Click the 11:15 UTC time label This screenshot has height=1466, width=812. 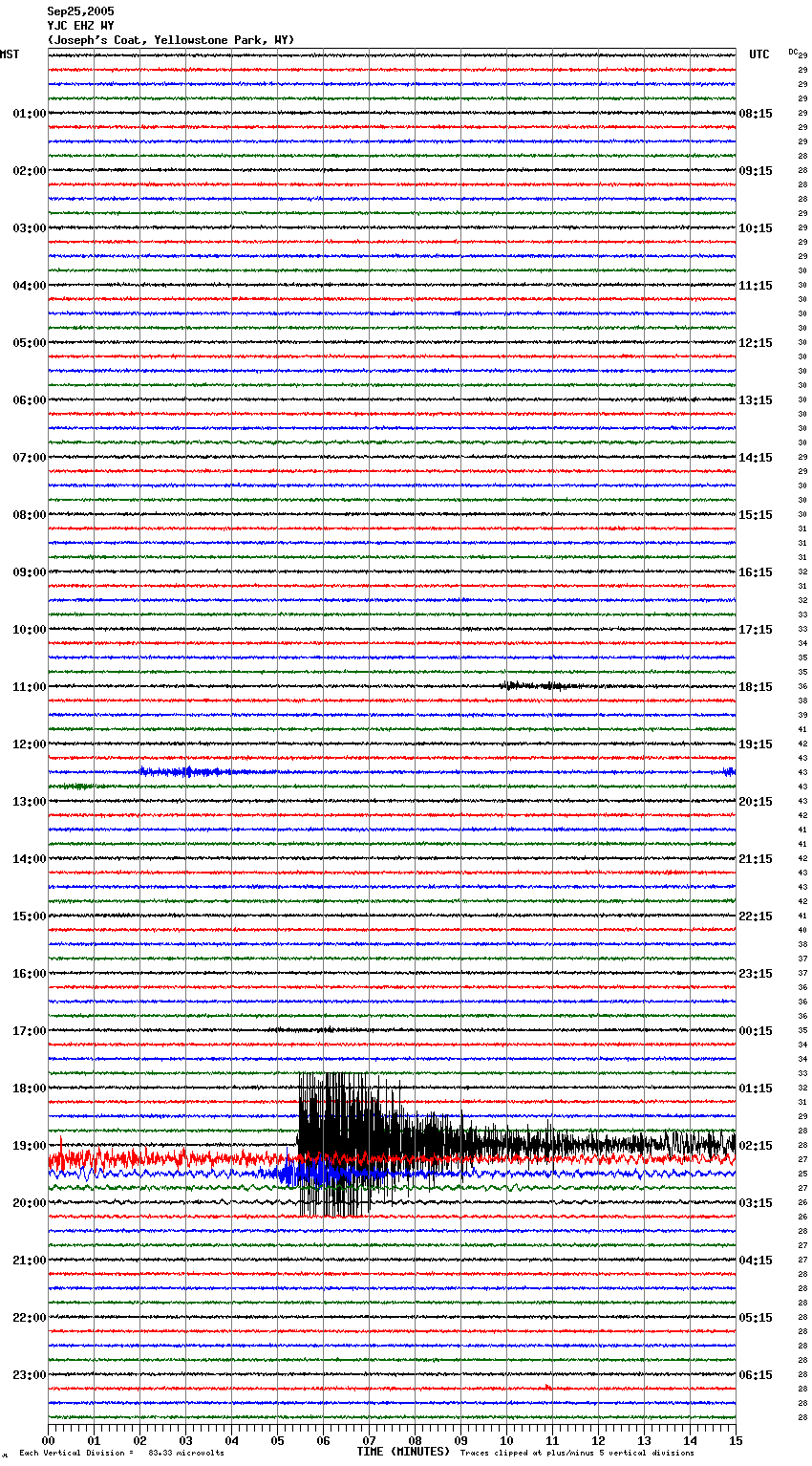(756, 286)
